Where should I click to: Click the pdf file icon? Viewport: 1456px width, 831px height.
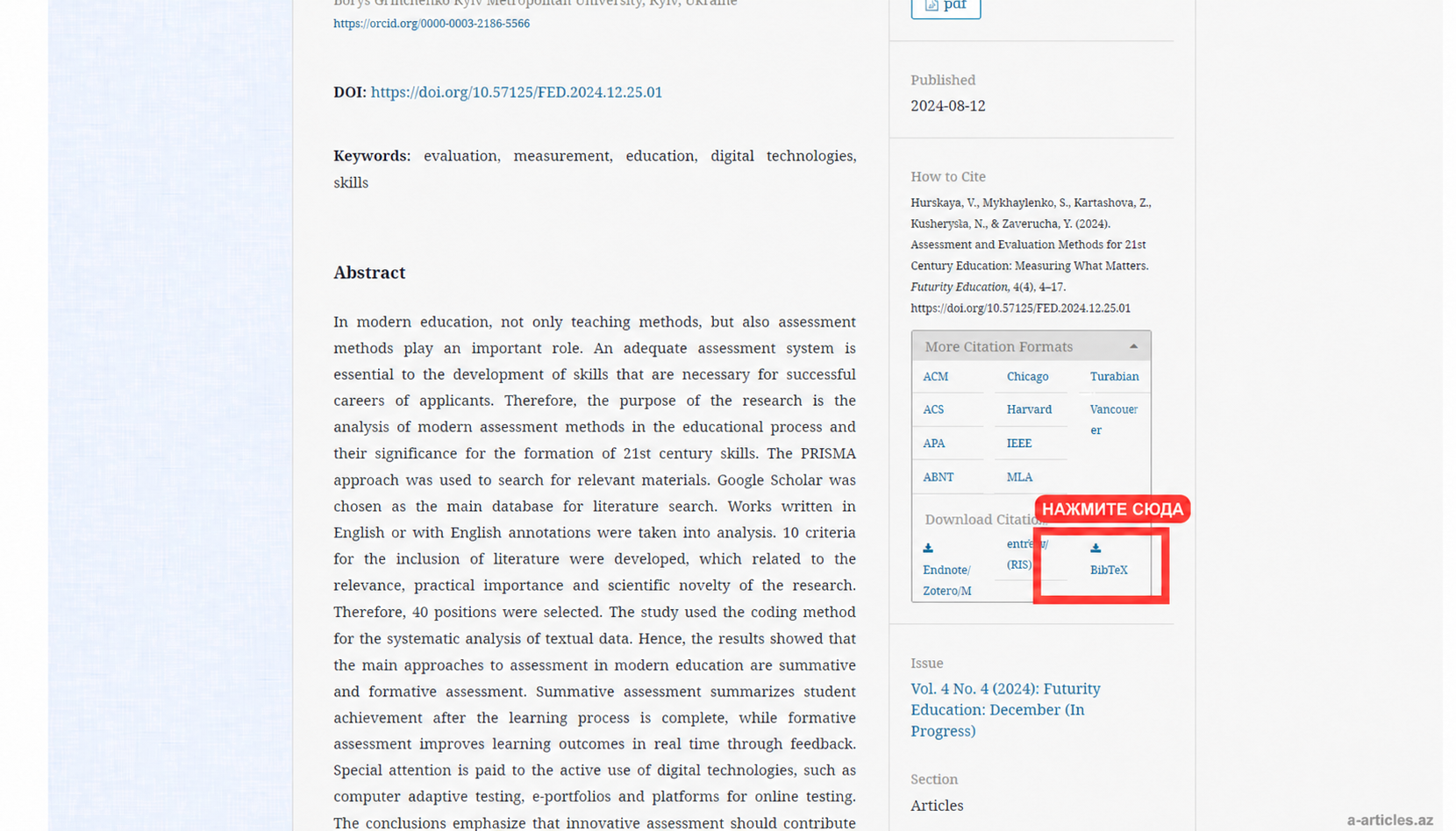pyautogui.click(x=931, y=5)
